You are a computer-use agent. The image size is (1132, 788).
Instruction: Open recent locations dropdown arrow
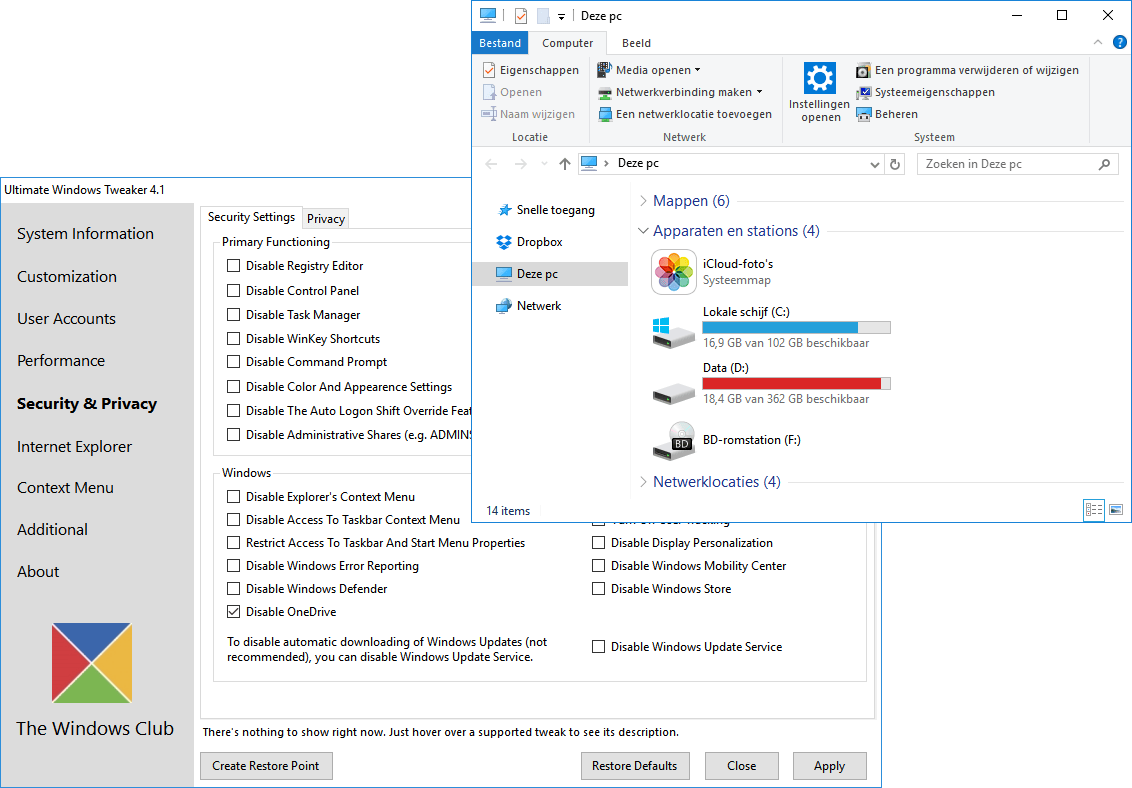pos(544,164)
